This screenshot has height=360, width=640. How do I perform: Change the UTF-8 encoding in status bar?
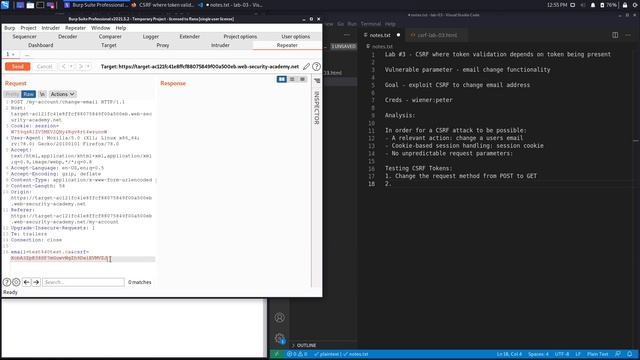[x=562, y=354]
